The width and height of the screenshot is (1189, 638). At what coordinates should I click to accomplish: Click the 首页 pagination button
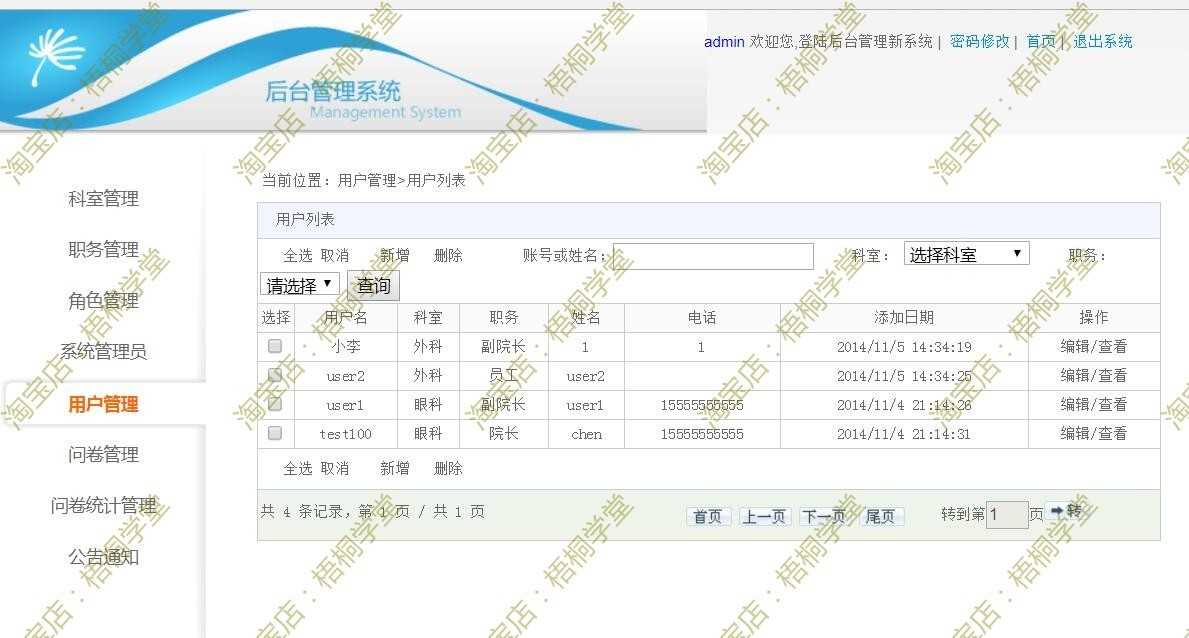coord(708,517)
